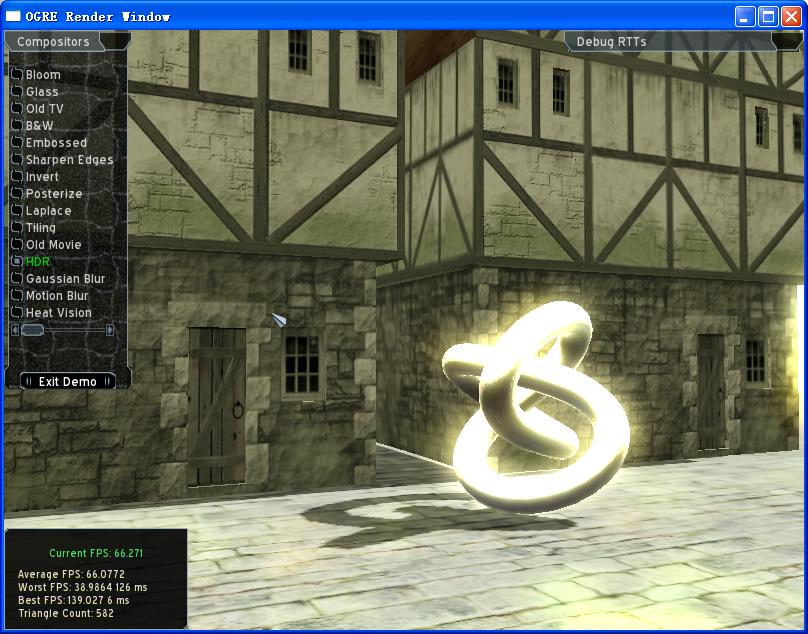Click the glowing knot in the scene

pyautogui.click(x=538, y=410)
